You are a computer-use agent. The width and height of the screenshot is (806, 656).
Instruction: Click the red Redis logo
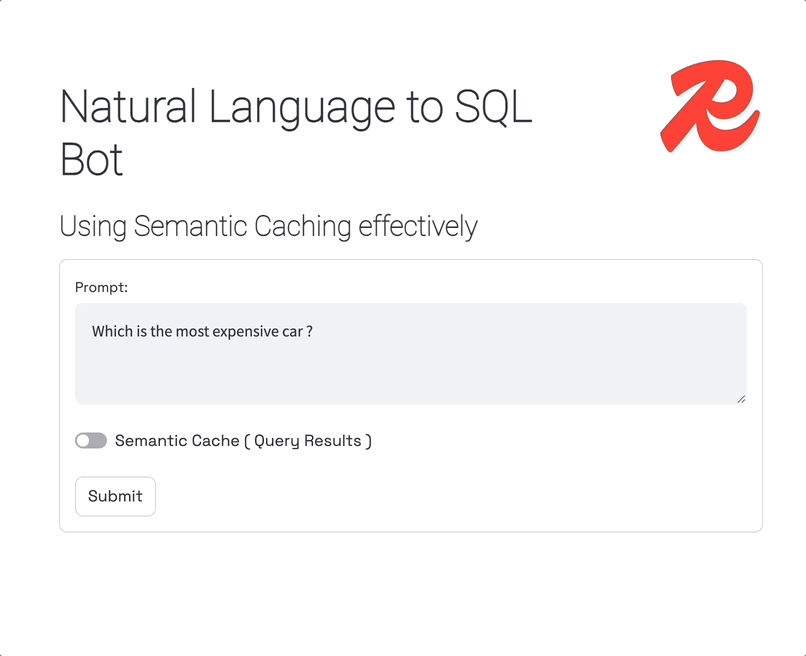pos(709,107)
